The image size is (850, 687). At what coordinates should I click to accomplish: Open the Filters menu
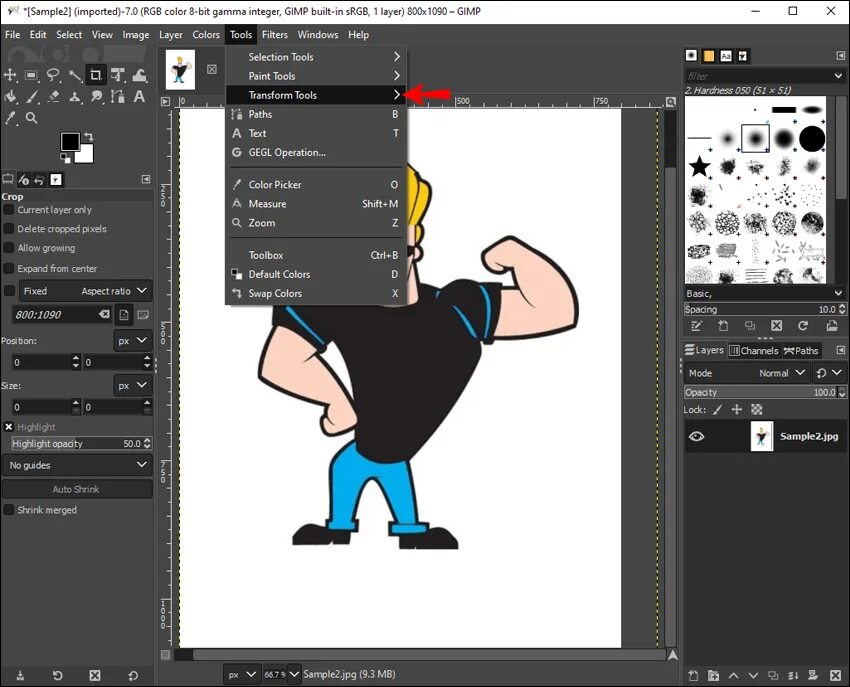(275, 35)
